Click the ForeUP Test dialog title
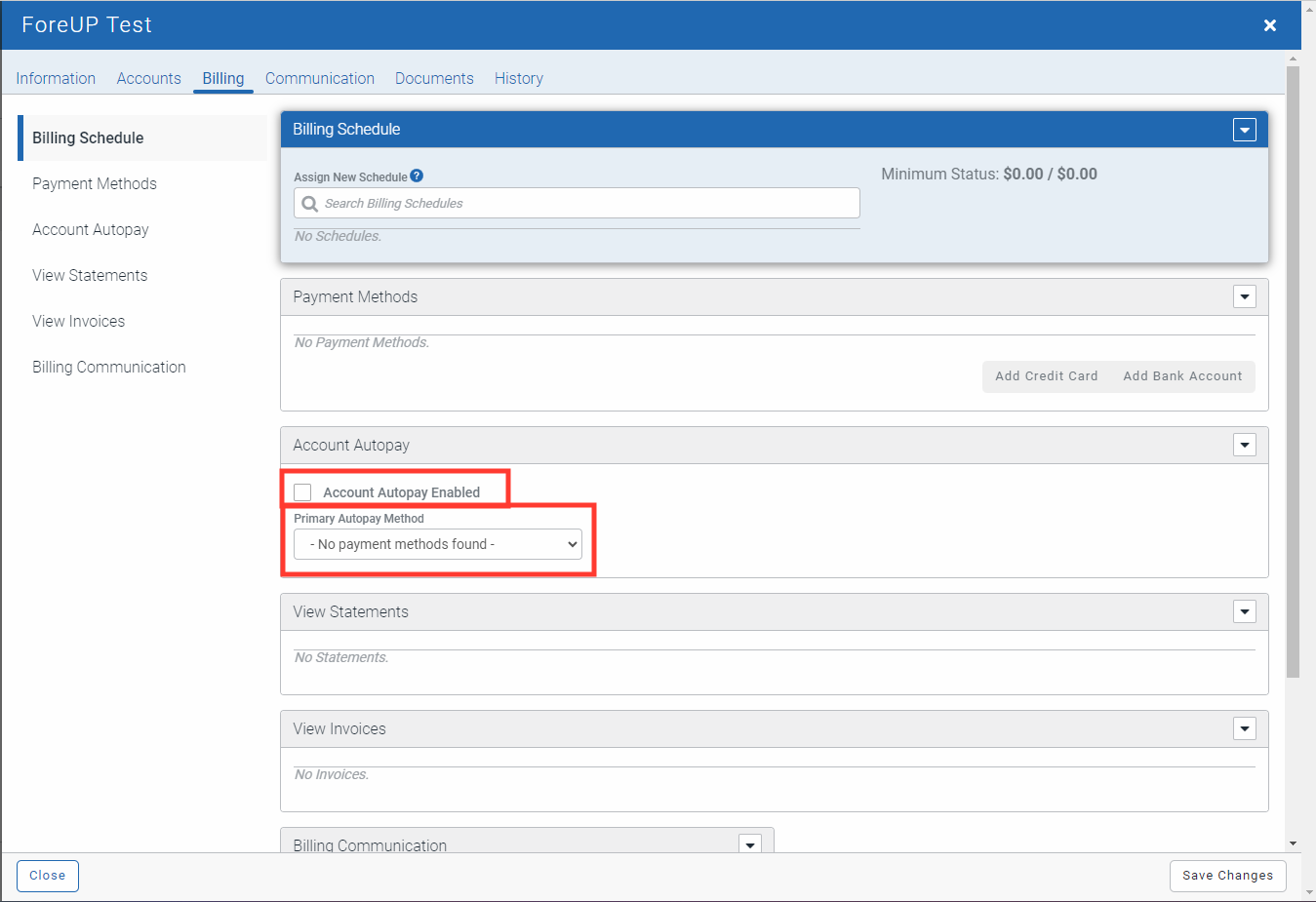Viewport: 1316px width, 902px height. click(87, 25)
